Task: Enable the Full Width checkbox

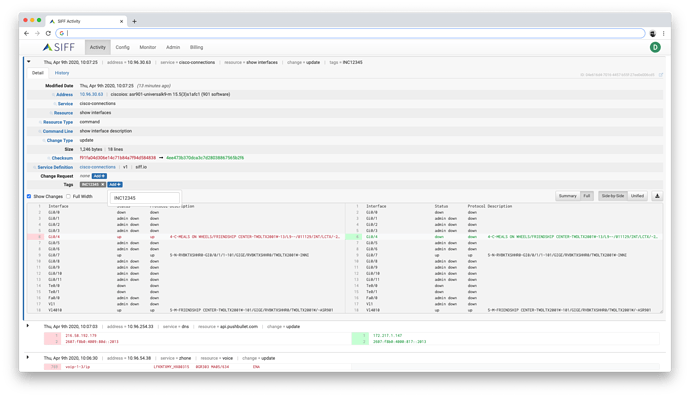Action: [x=68, y=196]
